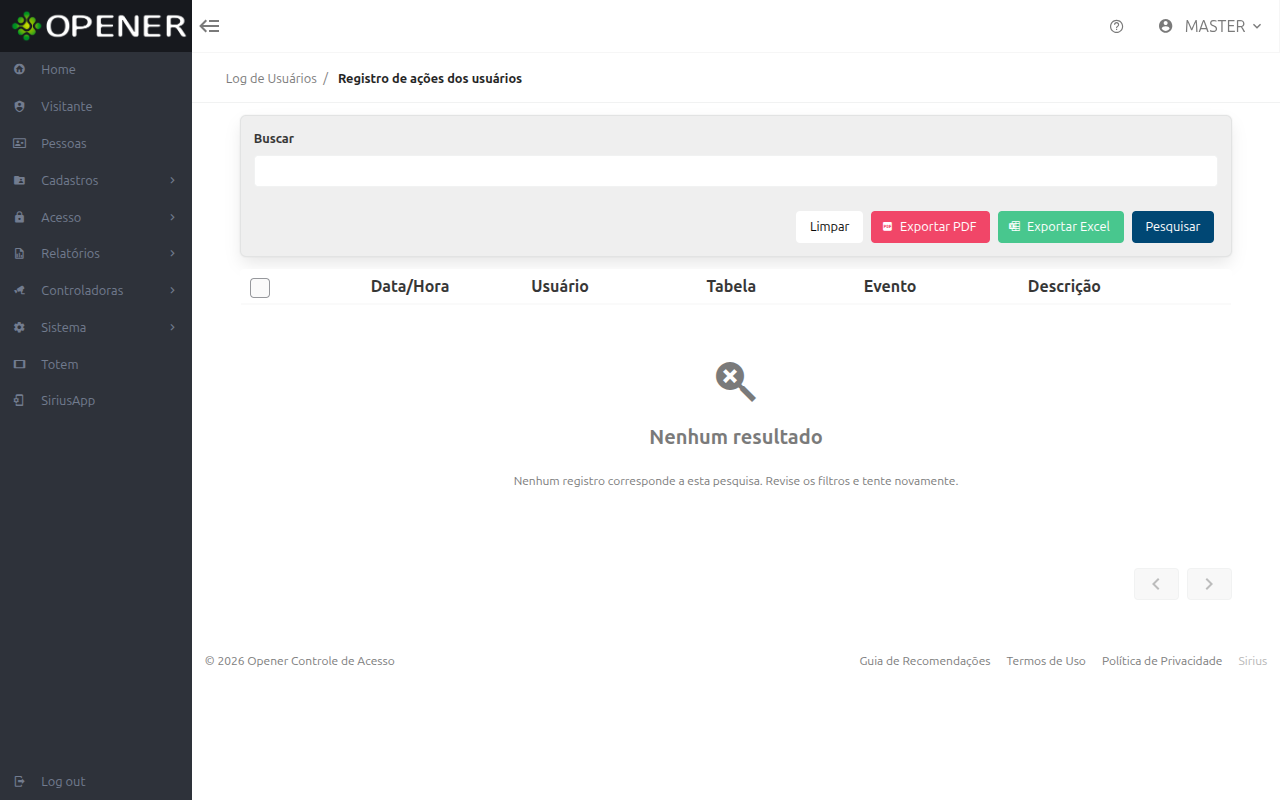Collapse the sidebar with the arrow icon
The height and width of the screenshot is (800, 1280).
[x=209, y=26]
